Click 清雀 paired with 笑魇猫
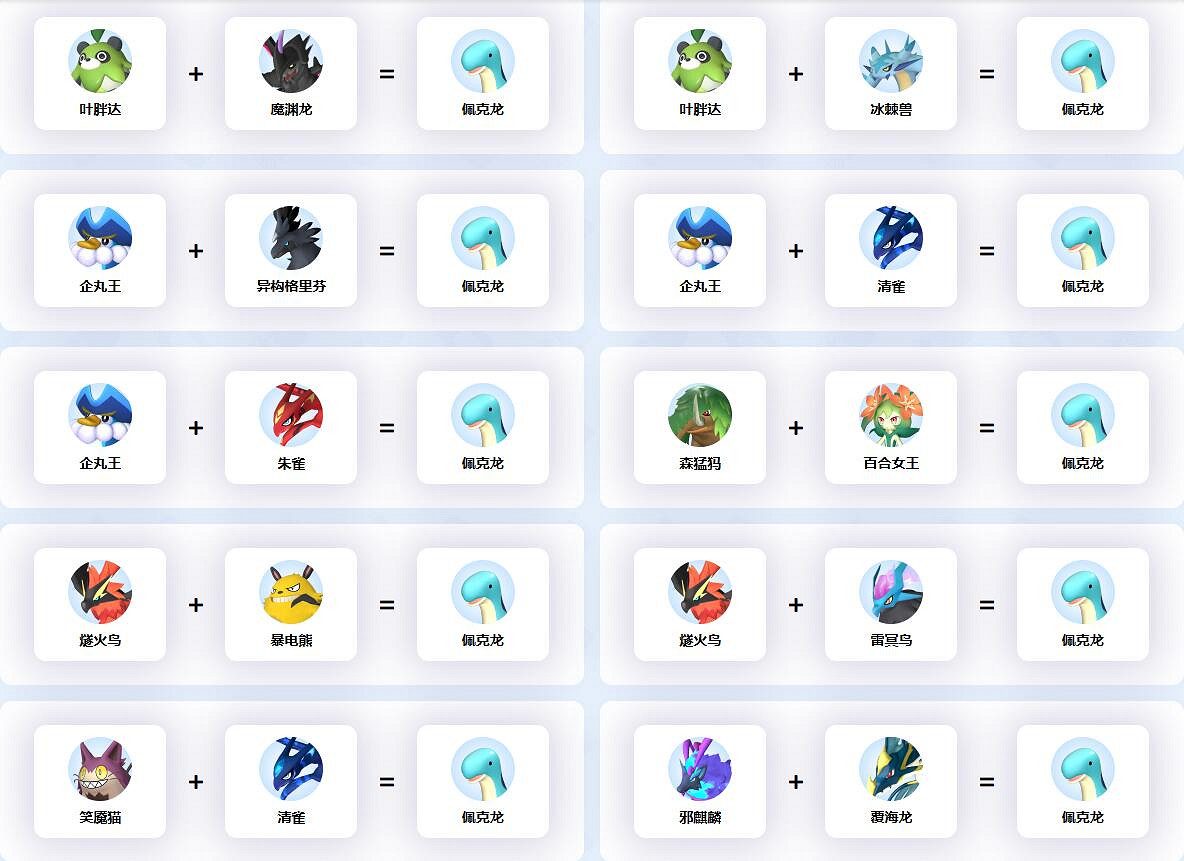 (x=291, y=781)
